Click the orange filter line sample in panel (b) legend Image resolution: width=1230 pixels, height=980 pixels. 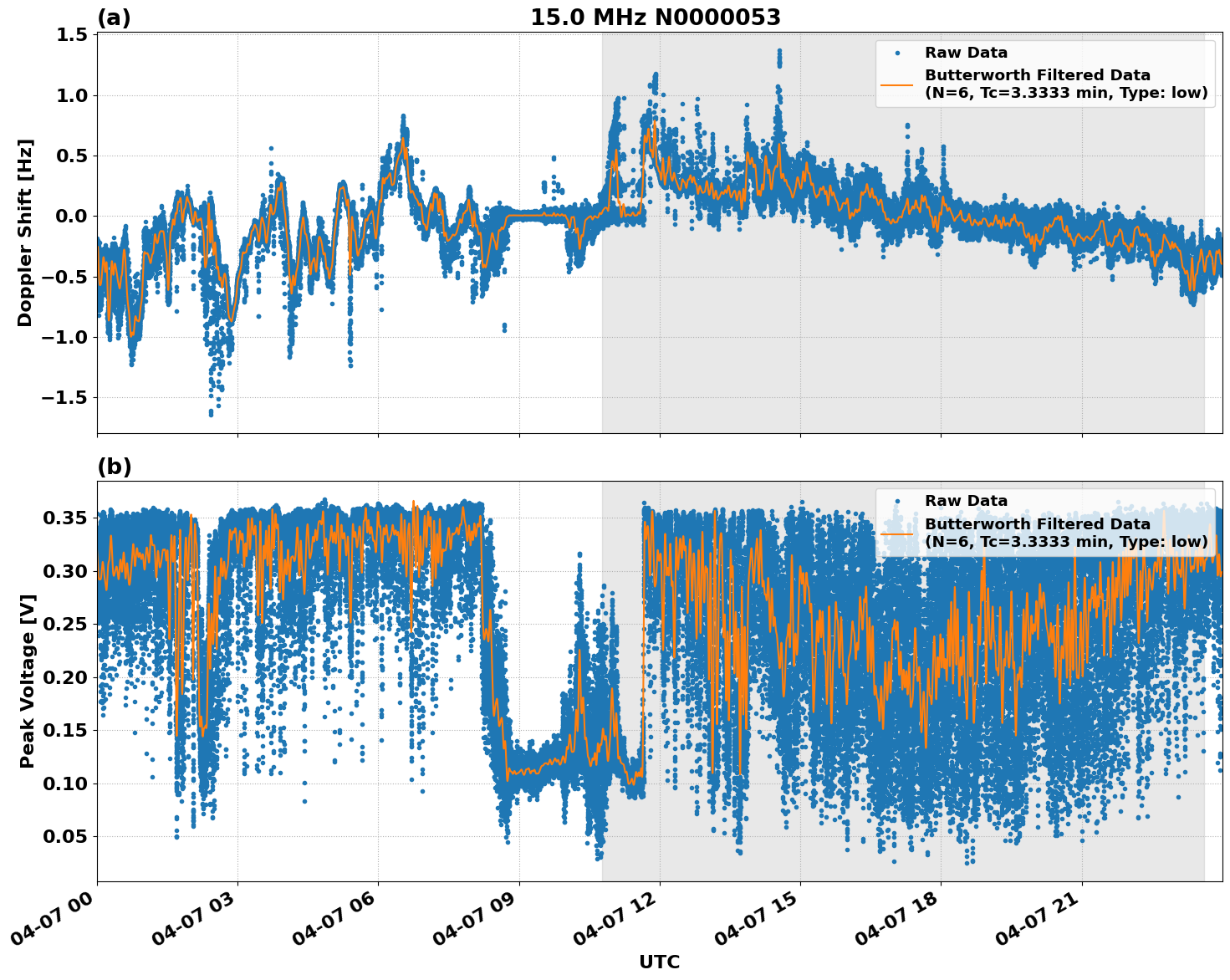tap(897, 536)
